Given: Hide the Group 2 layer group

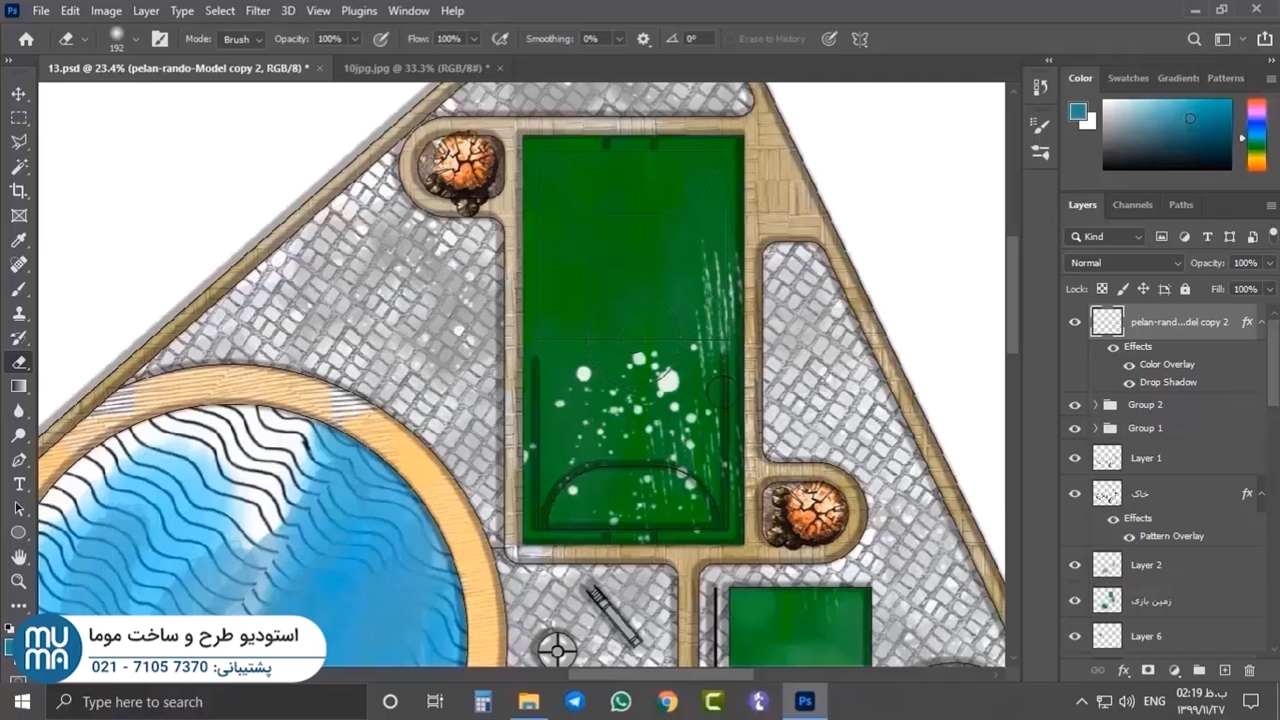Looking at the screenshot, I should click(x=1075, y=405).
